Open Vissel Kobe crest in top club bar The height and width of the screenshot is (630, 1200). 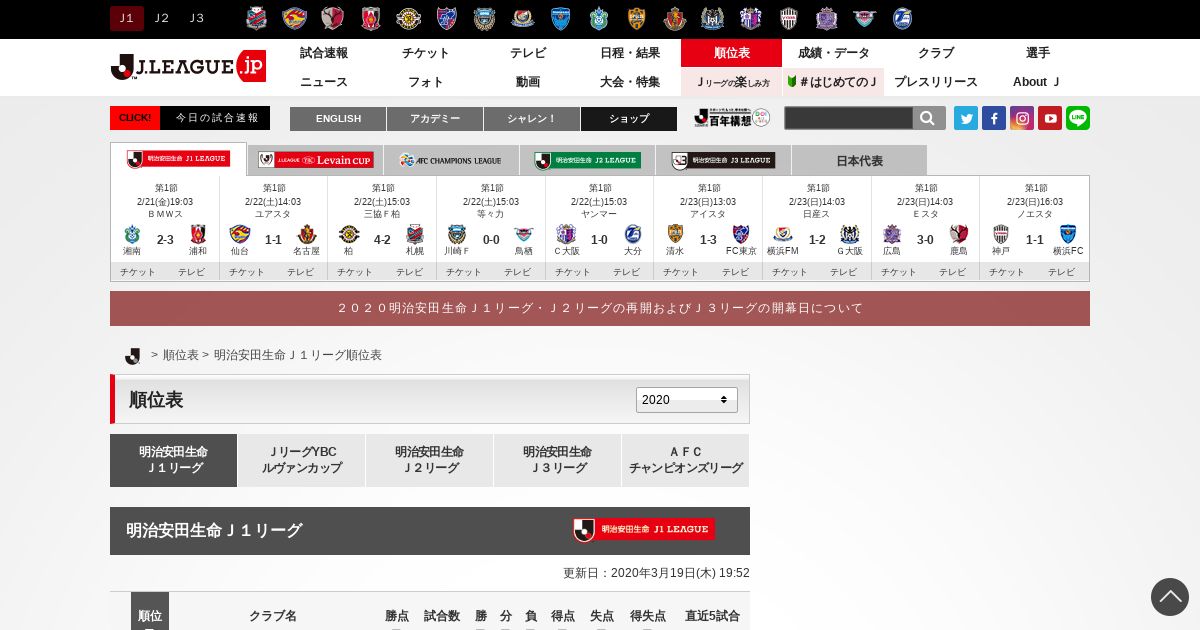coord(789,18)
